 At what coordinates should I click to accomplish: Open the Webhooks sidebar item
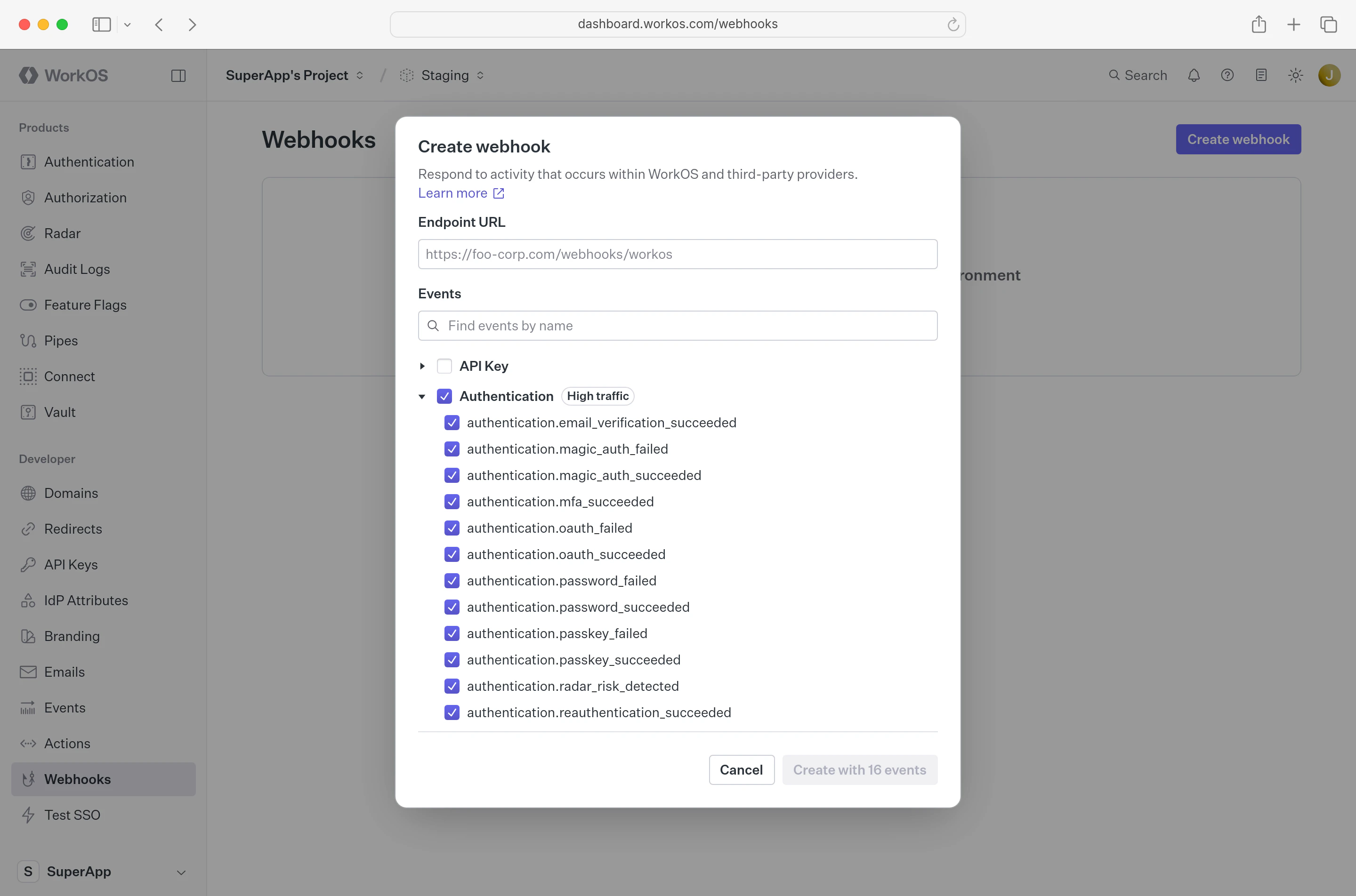tap(104, 779)
